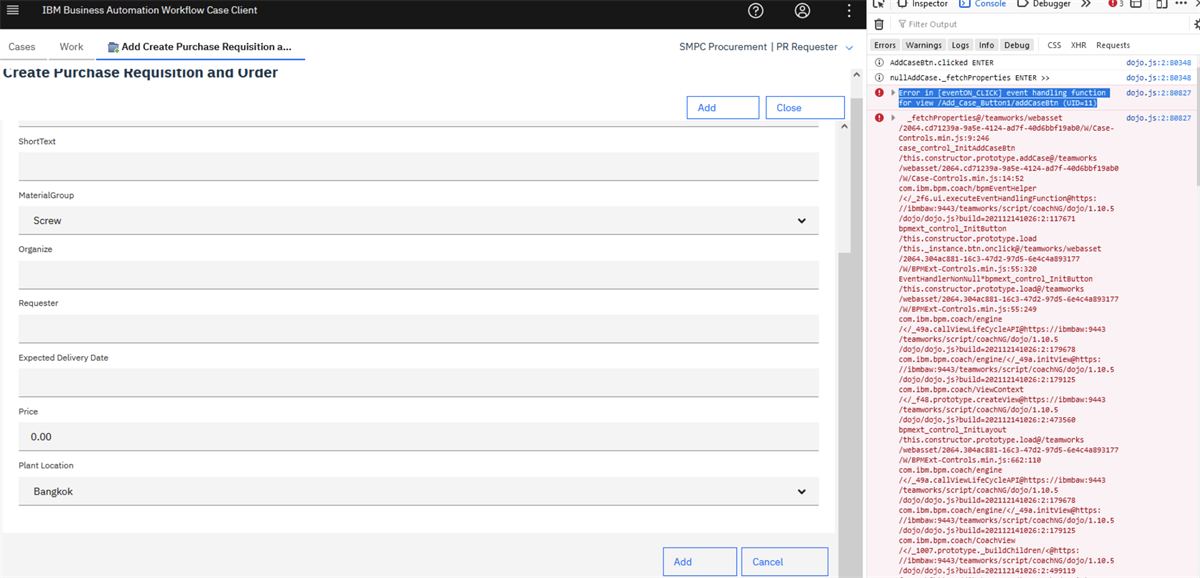Open the devtools Console tab
Image resolution: width=1200 pixels, height=578 pixels.
point(982,4)
